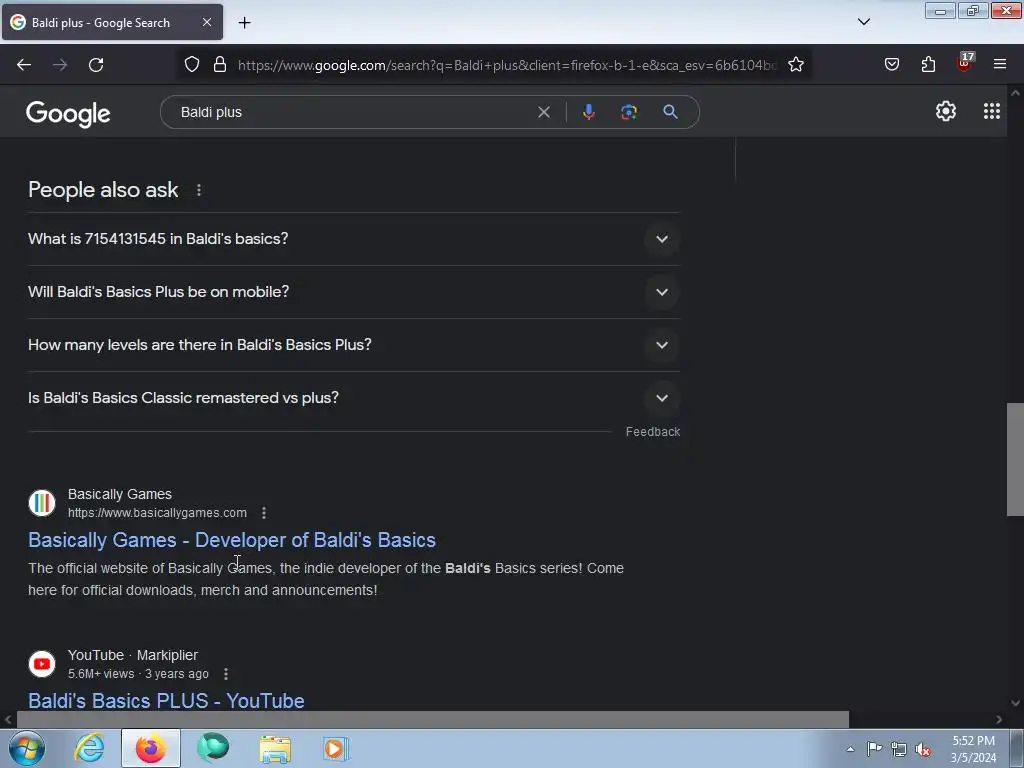Open the Google apps grid

(x=991, y=112)
